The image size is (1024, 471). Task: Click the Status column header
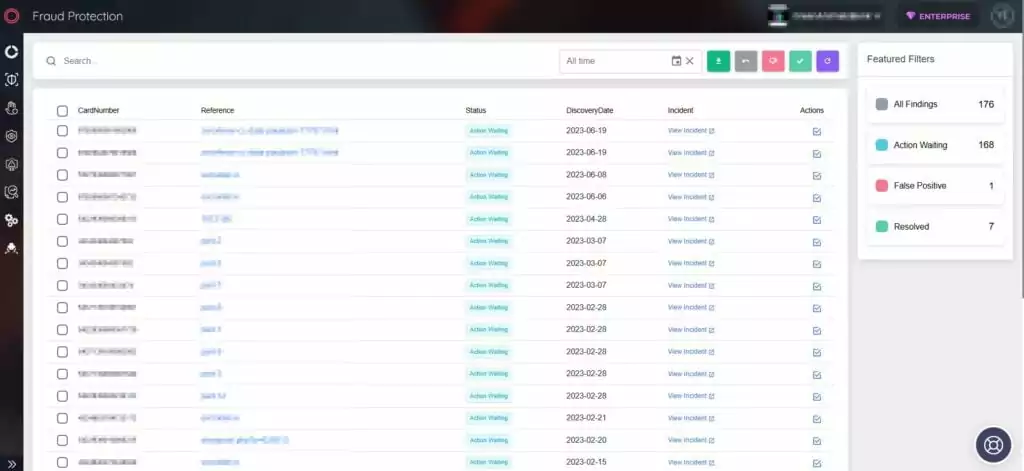coord(475,110)
